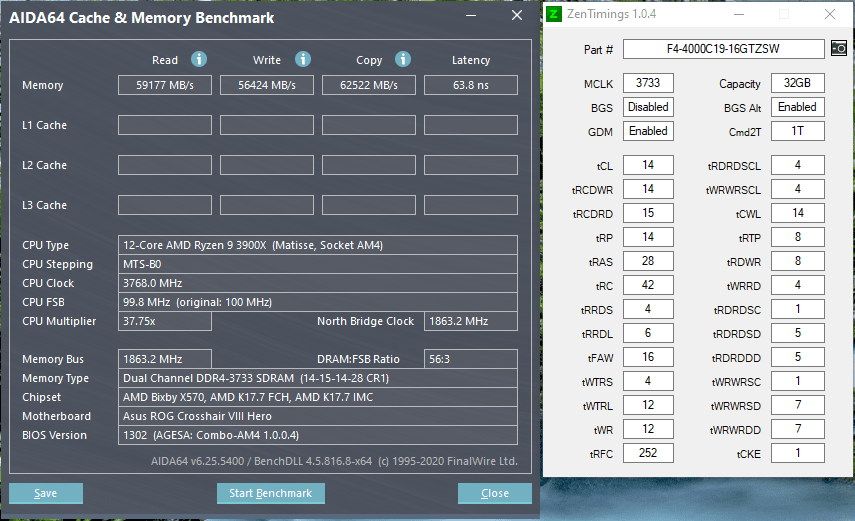This screenshot has width=855, height=521.
Task: Select the Memory Write value 56424 MB/s
Action: [267, 85]
